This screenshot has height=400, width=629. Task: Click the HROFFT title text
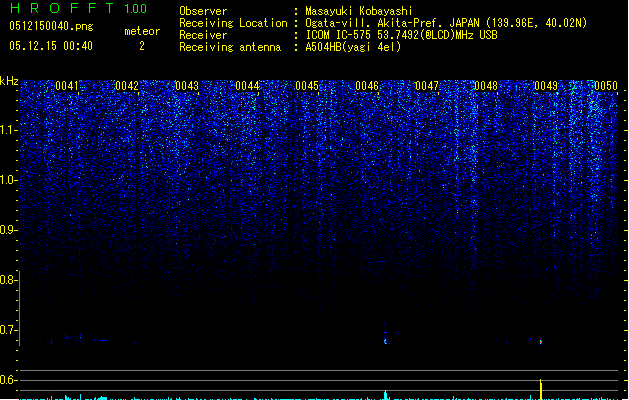[x=62, y=8]
